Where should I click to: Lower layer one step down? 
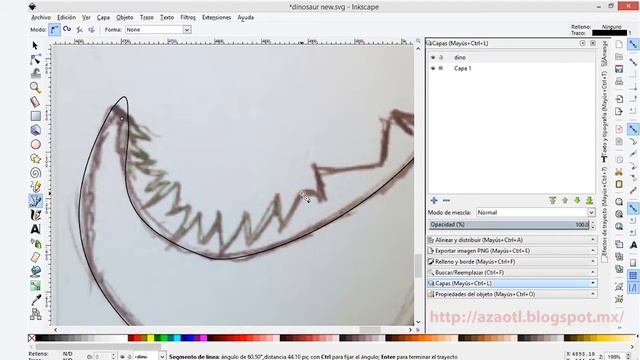[577, 200]
